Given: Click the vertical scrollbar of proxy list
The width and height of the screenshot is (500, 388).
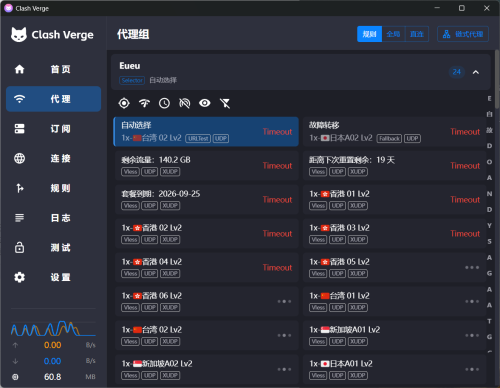Looking at the screenshot, I should pos(497,79).
